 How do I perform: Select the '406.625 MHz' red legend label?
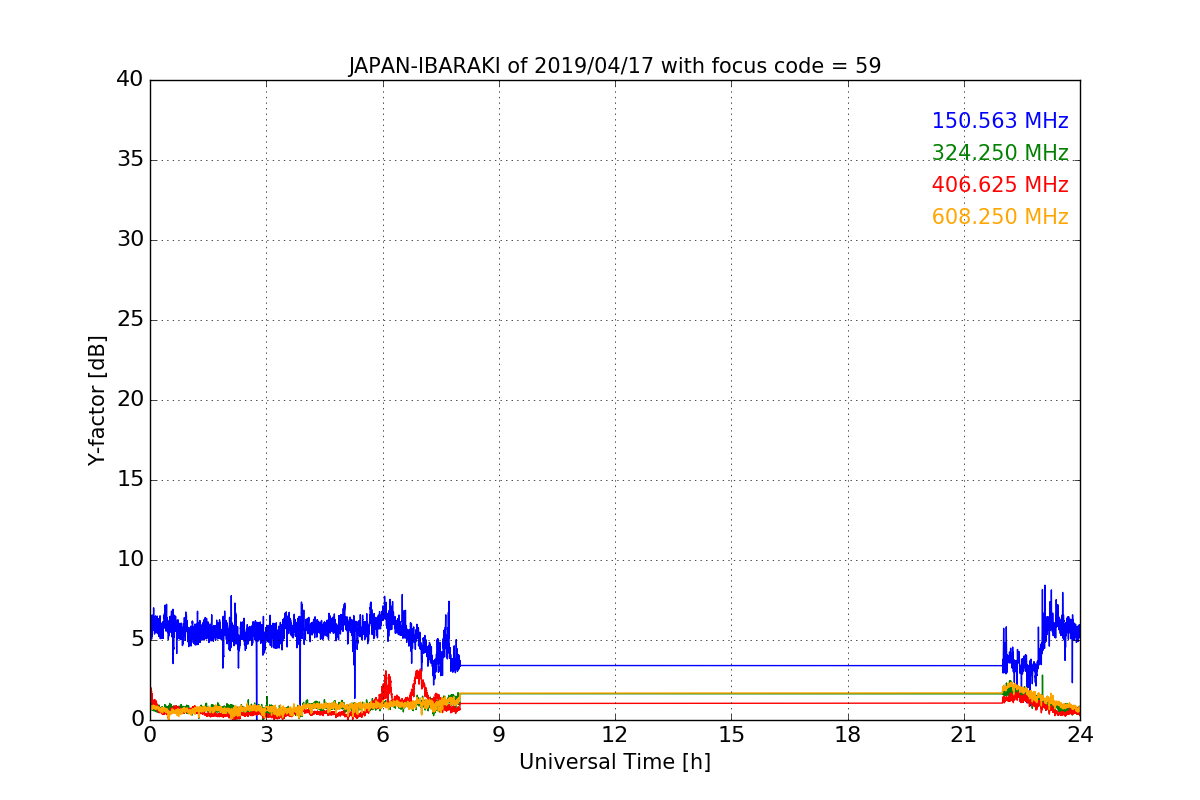click(1000, 185)
